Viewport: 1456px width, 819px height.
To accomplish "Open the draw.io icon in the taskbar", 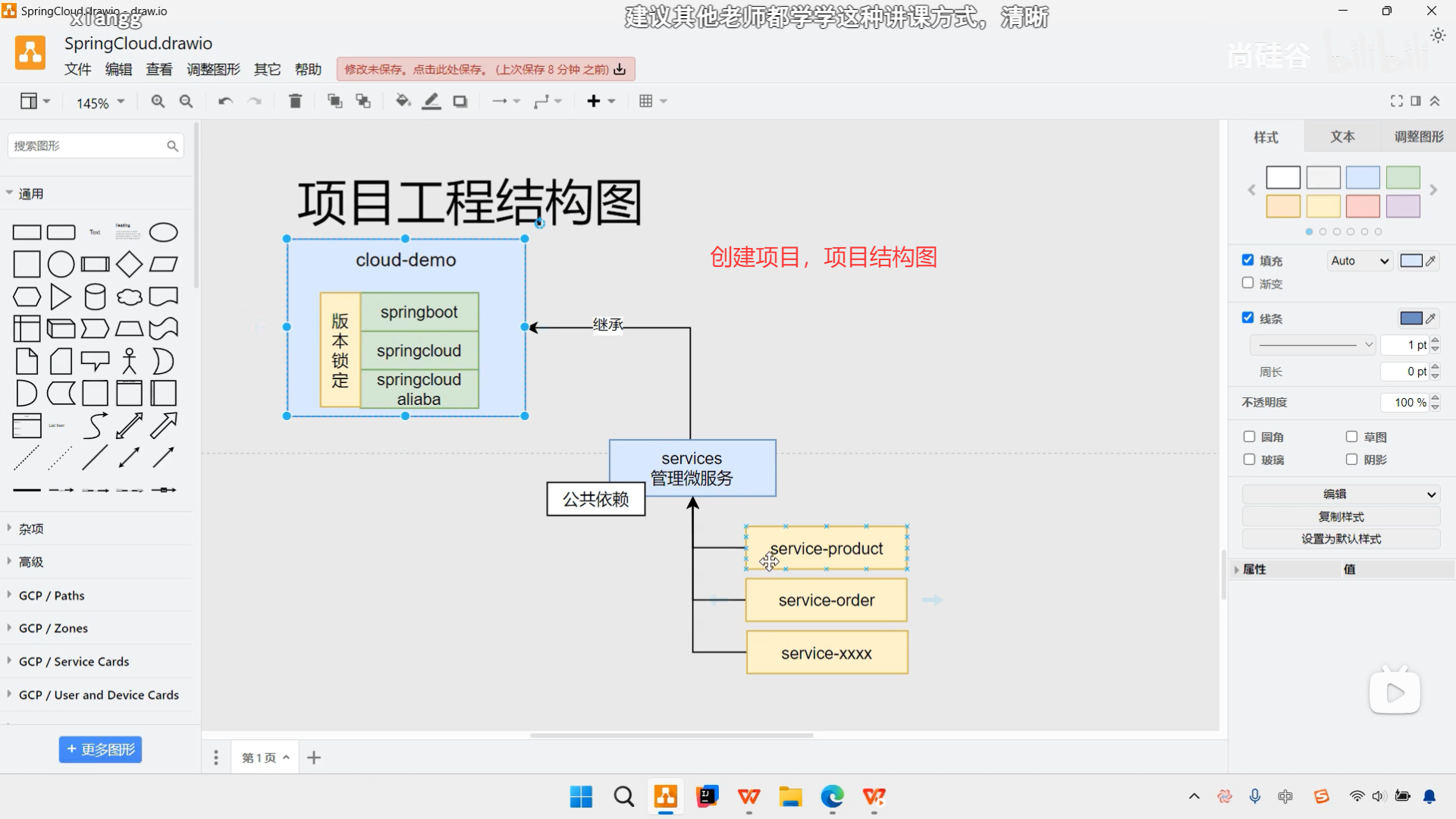I will coord(665,797).
